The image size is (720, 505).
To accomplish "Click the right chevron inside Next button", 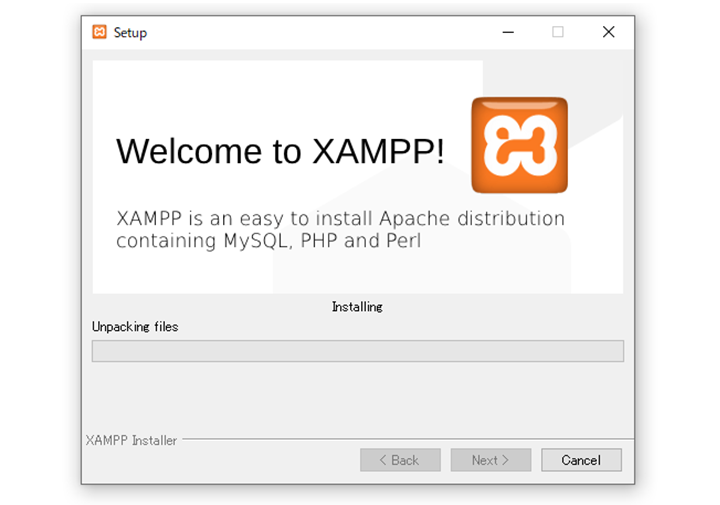I will click(505, 460).
